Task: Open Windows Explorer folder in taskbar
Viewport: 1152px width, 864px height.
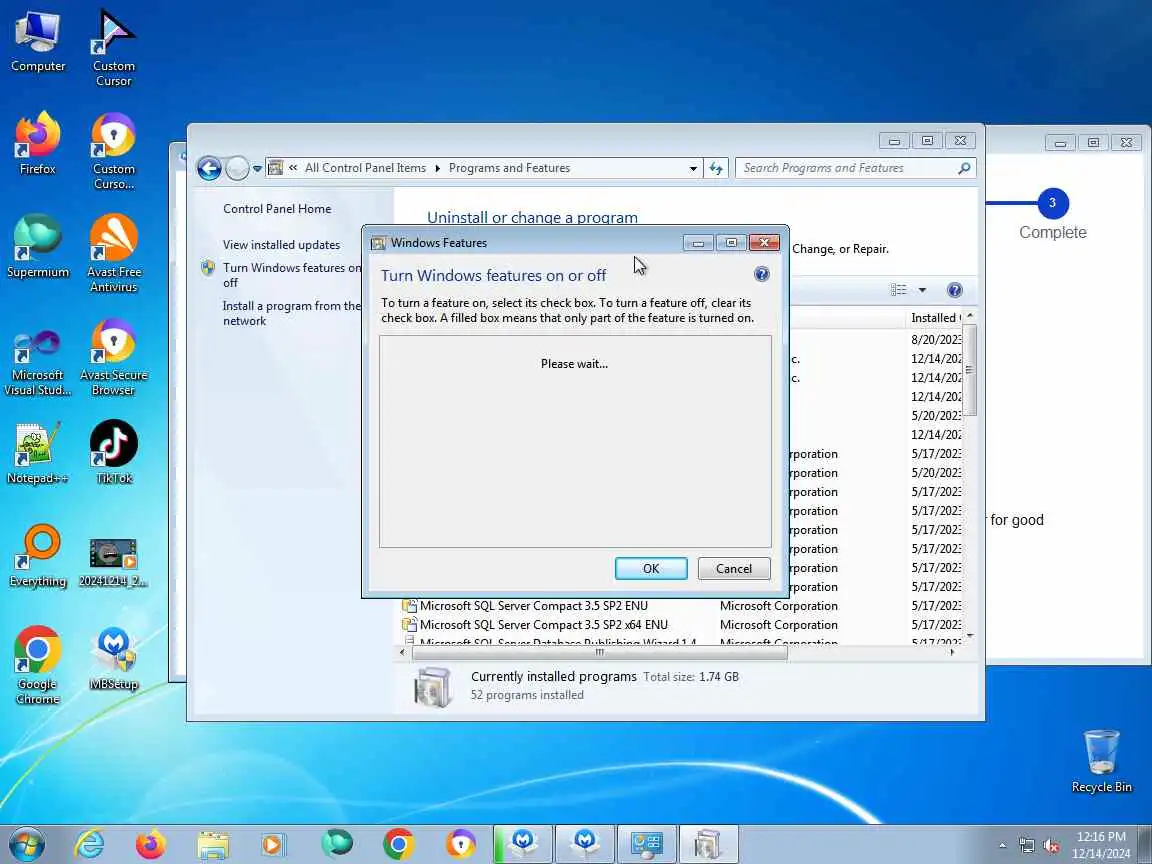Action: [213, 844]
